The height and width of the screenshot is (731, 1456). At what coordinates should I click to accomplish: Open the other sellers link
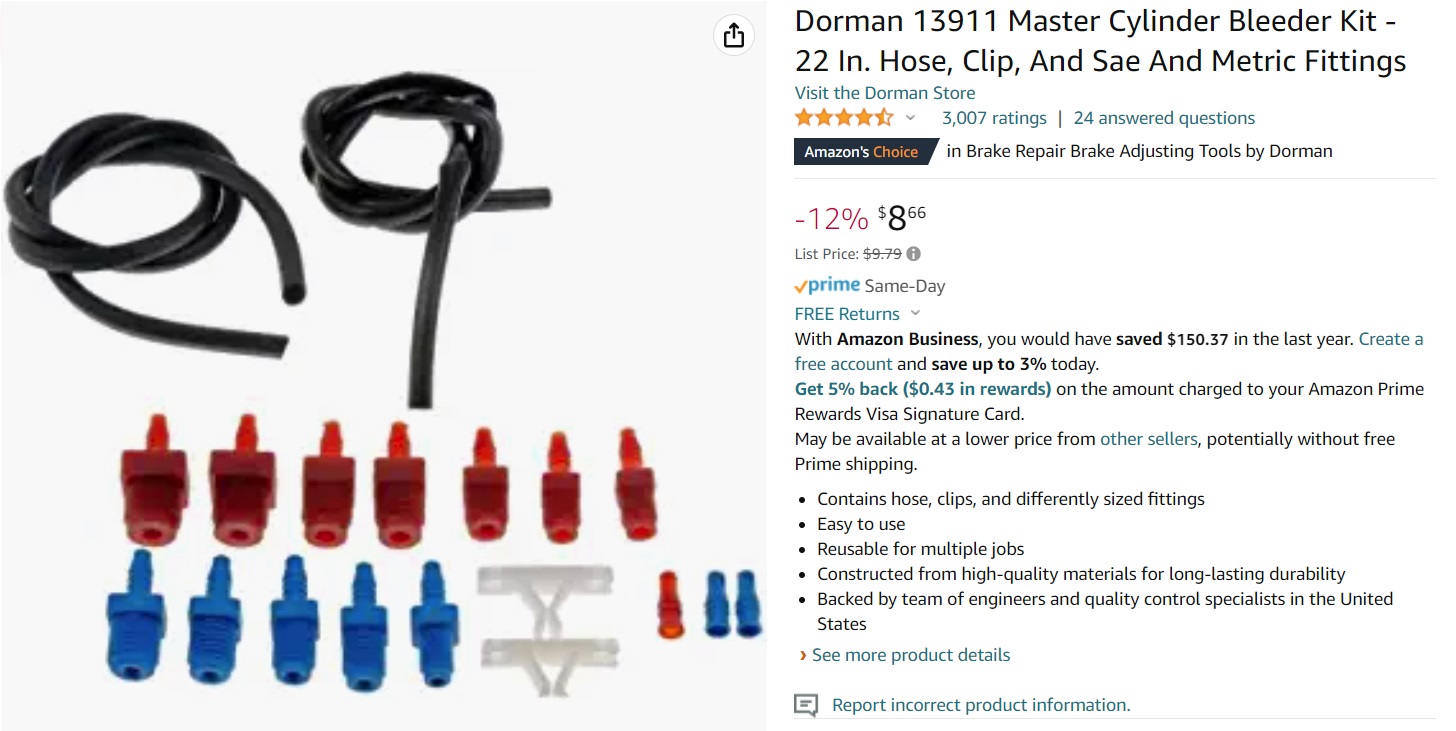pos(1148,439)
